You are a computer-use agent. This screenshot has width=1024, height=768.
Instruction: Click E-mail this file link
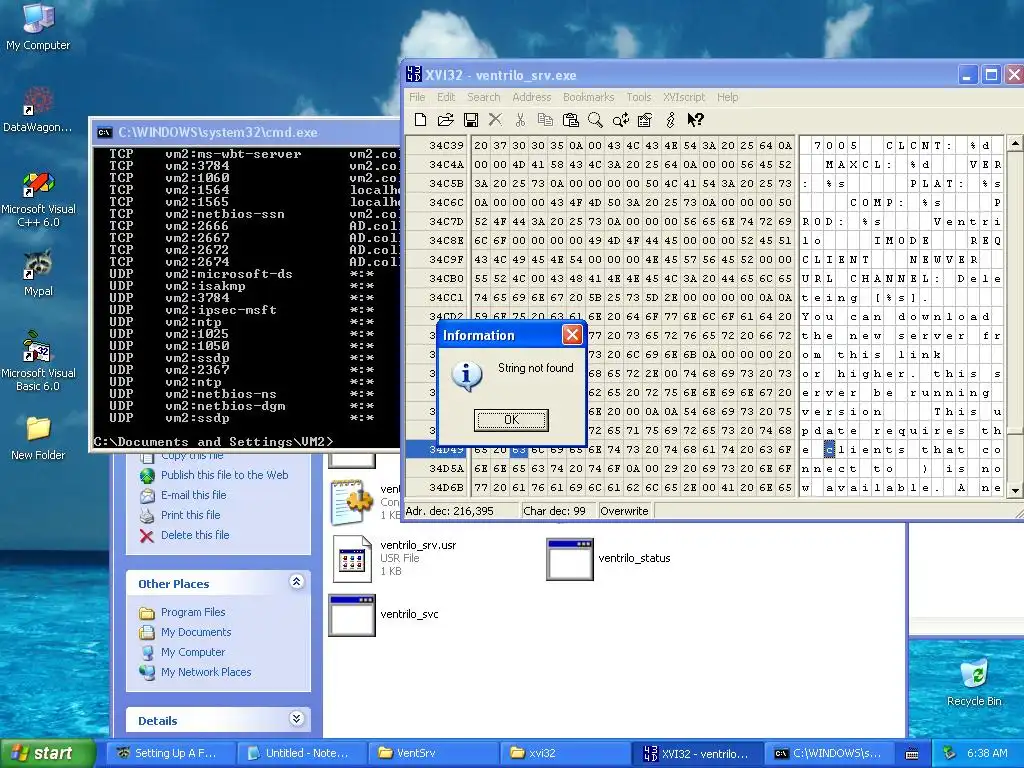coord(193,495)
